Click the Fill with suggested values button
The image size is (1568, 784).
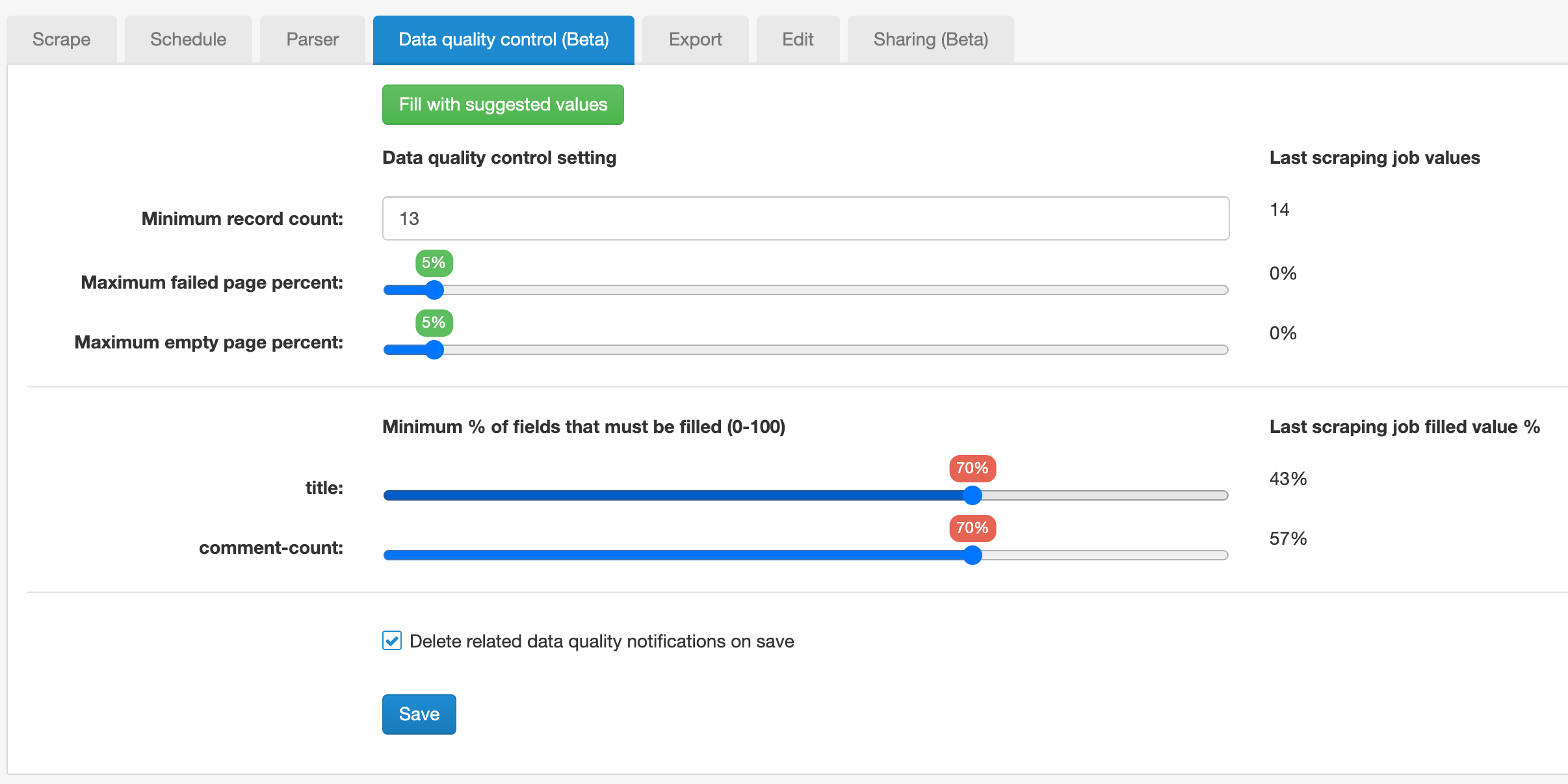pos(503,104)
